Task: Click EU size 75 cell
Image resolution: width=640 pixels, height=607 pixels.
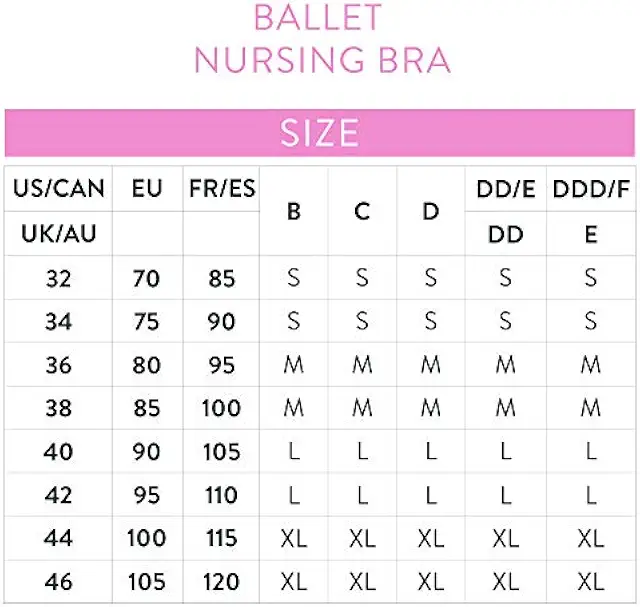Action: pyautogui.click(x=147, y=321)
